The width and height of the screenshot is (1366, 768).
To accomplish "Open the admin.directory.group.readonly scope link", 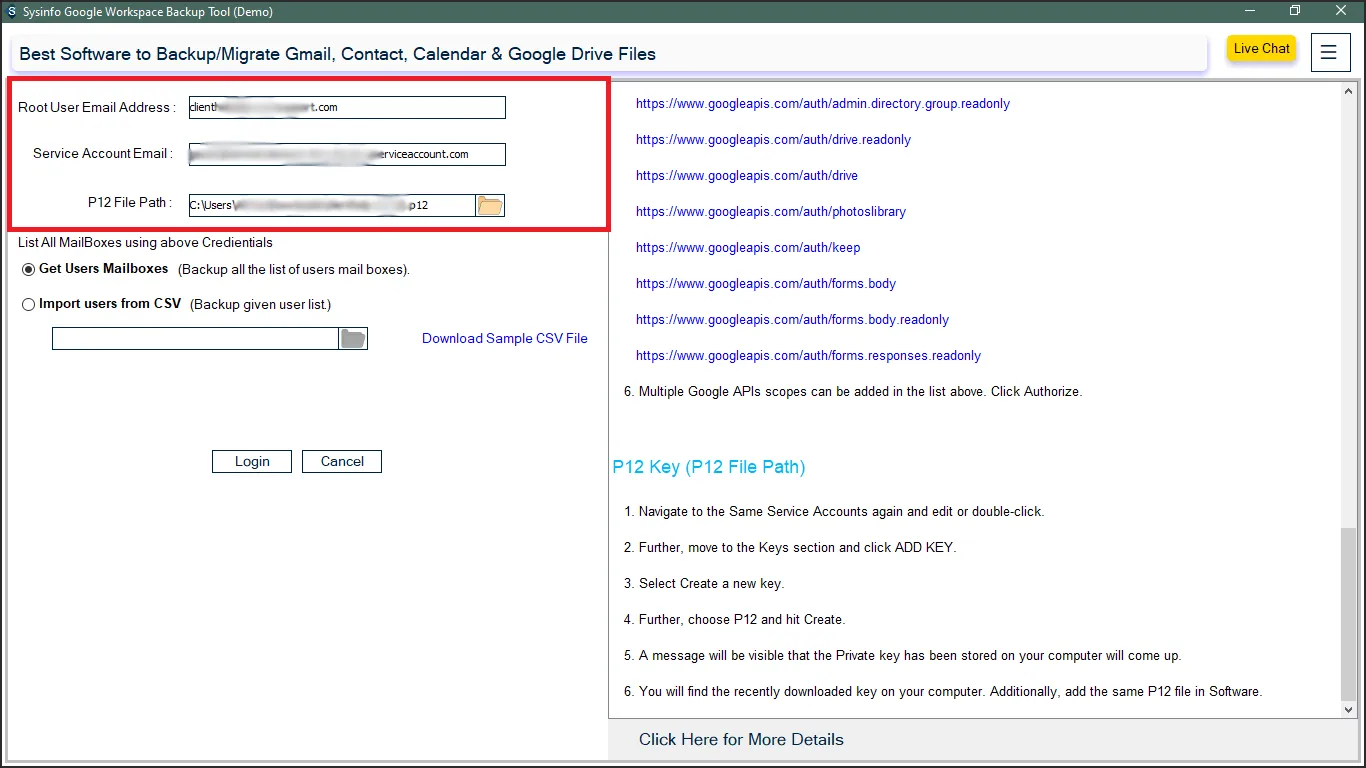I will pos(823,104).
